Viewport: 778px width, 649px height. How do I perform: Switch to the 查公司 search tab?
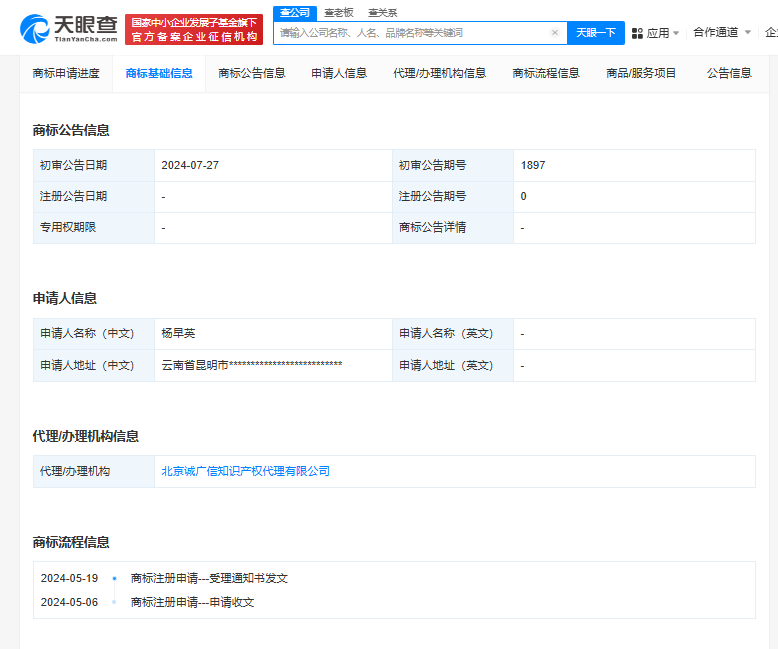(x=294, y=12)
